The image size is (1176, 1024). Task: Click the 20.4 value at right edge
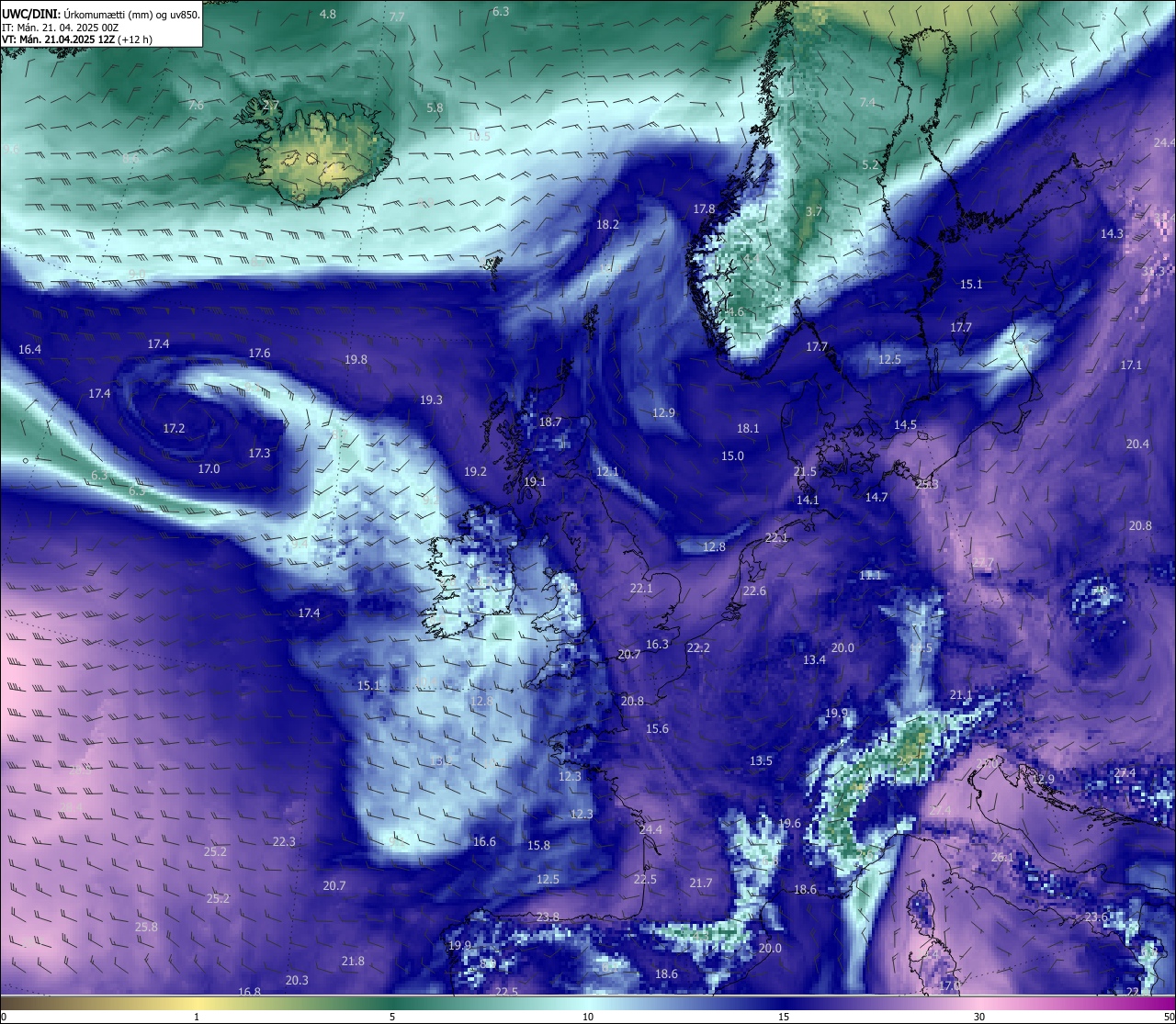coord(1137,444)
